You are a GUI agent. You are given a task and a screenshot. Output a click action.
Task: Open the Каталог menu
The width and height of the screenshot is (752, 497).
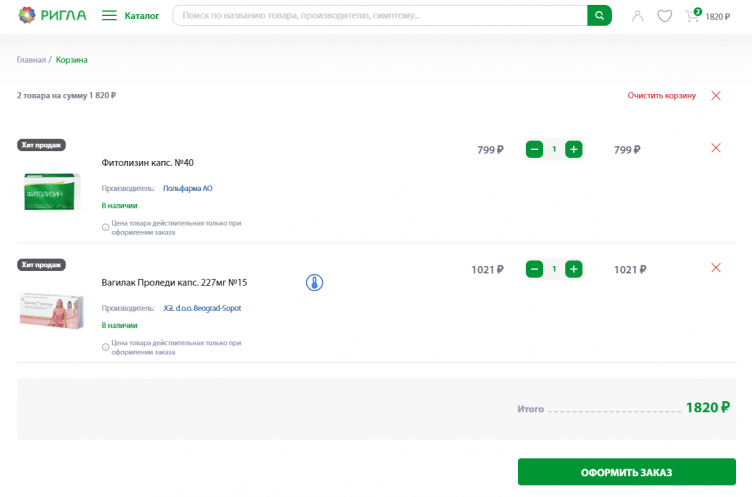(x=131, y=16)
